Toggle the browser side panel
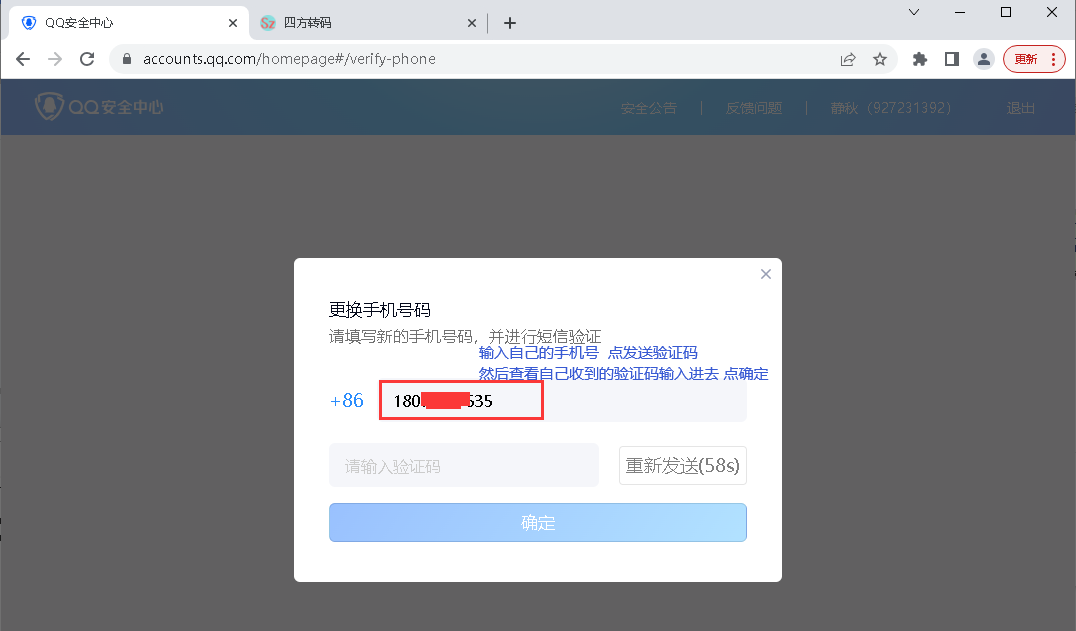This screenshot has height=631, width=1076. (952, 59)
